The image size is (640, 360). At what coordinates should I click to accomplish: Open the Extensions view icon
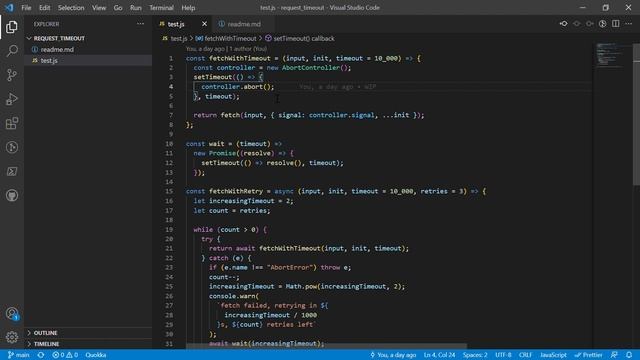pyautogui.click(x=12, y=123)
